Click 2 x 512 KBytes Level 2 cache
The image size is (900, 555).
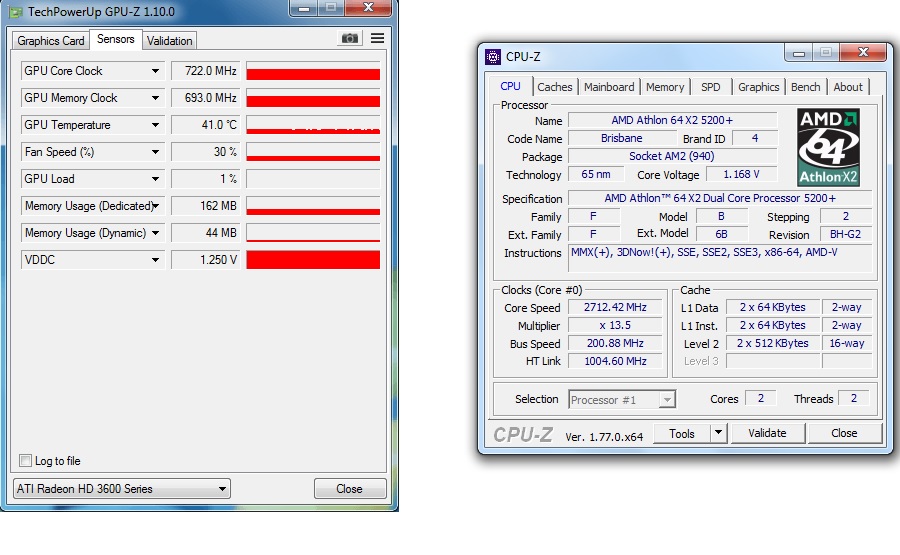[x=773, y=343]
